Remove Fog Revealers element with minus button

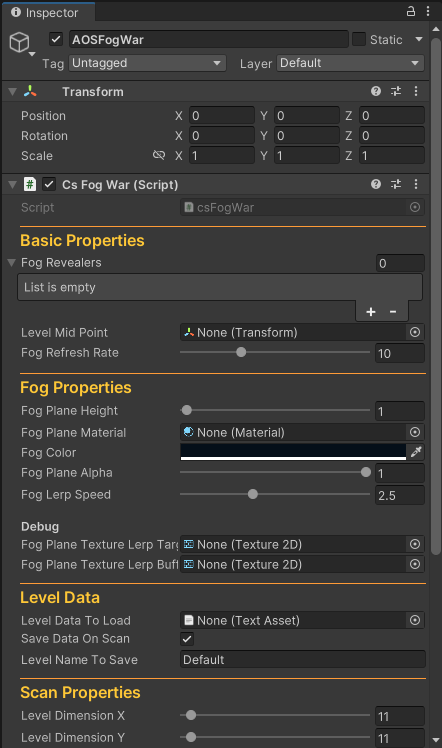point(393,312)
